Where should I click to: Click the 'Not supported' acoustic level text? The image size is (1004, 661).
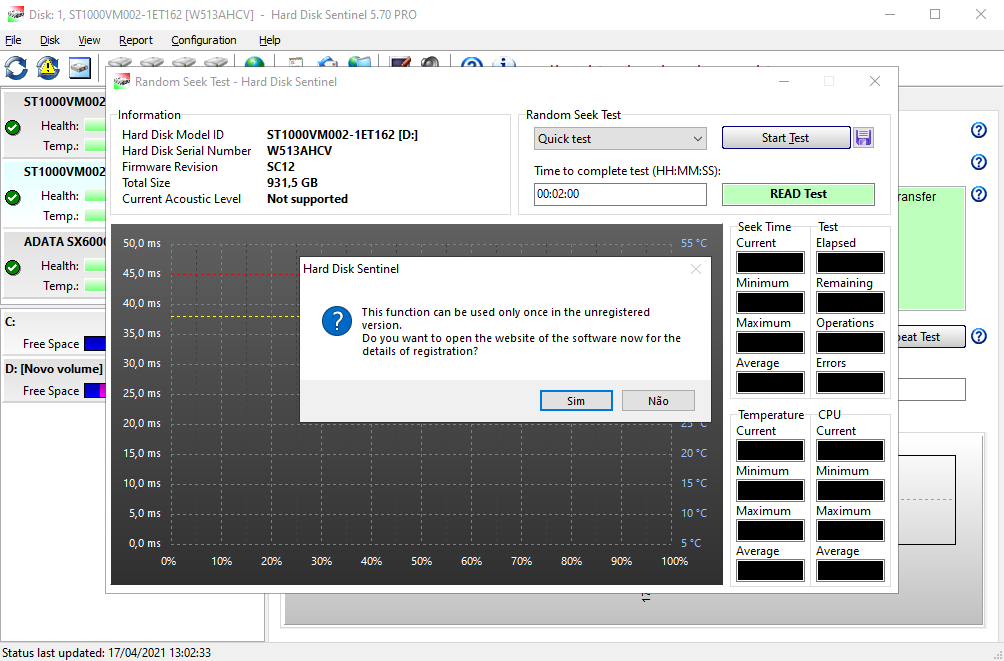[307, 199]
